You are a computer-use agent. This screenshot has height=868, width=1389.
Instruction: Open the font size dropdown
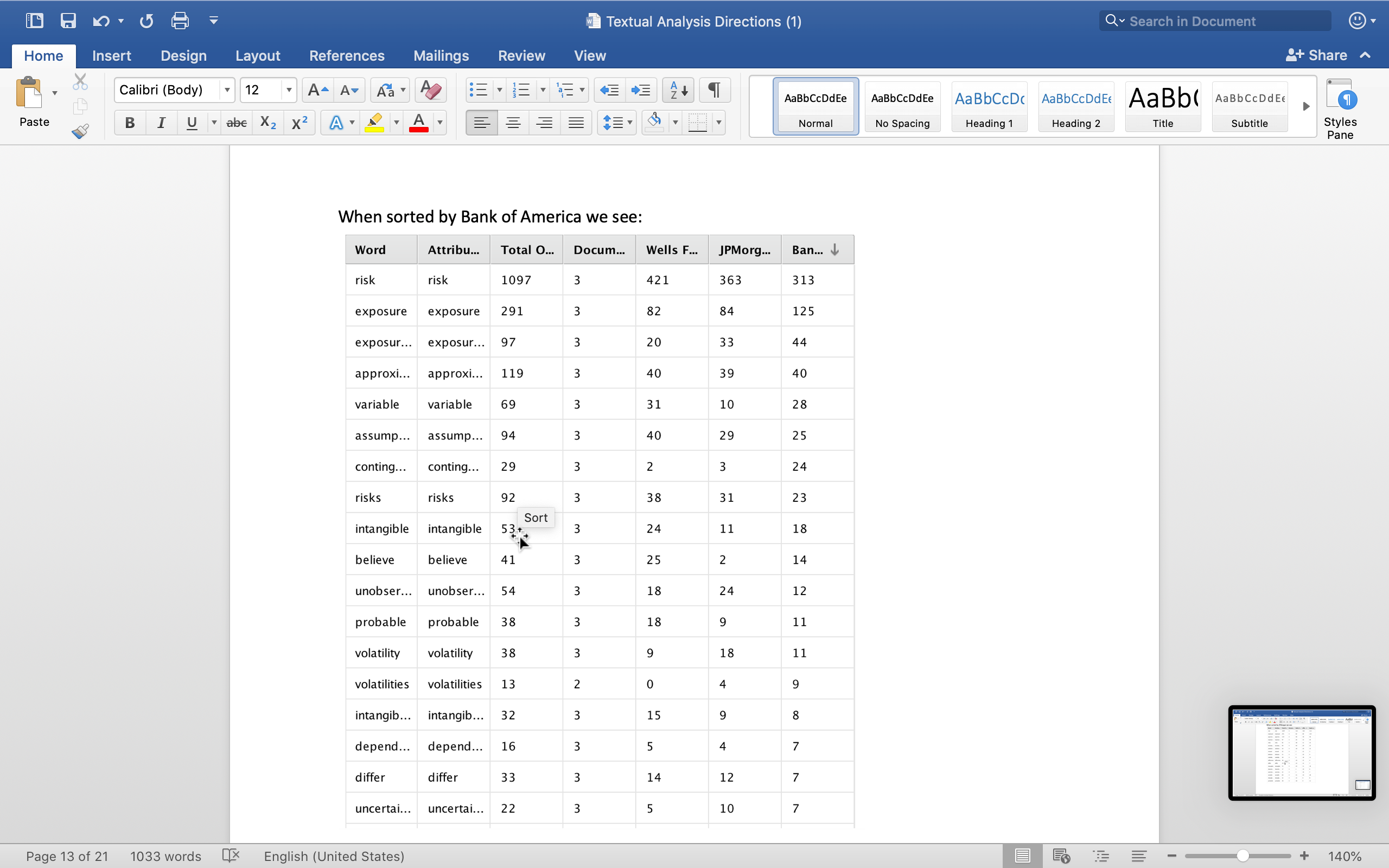click(287, 90)
